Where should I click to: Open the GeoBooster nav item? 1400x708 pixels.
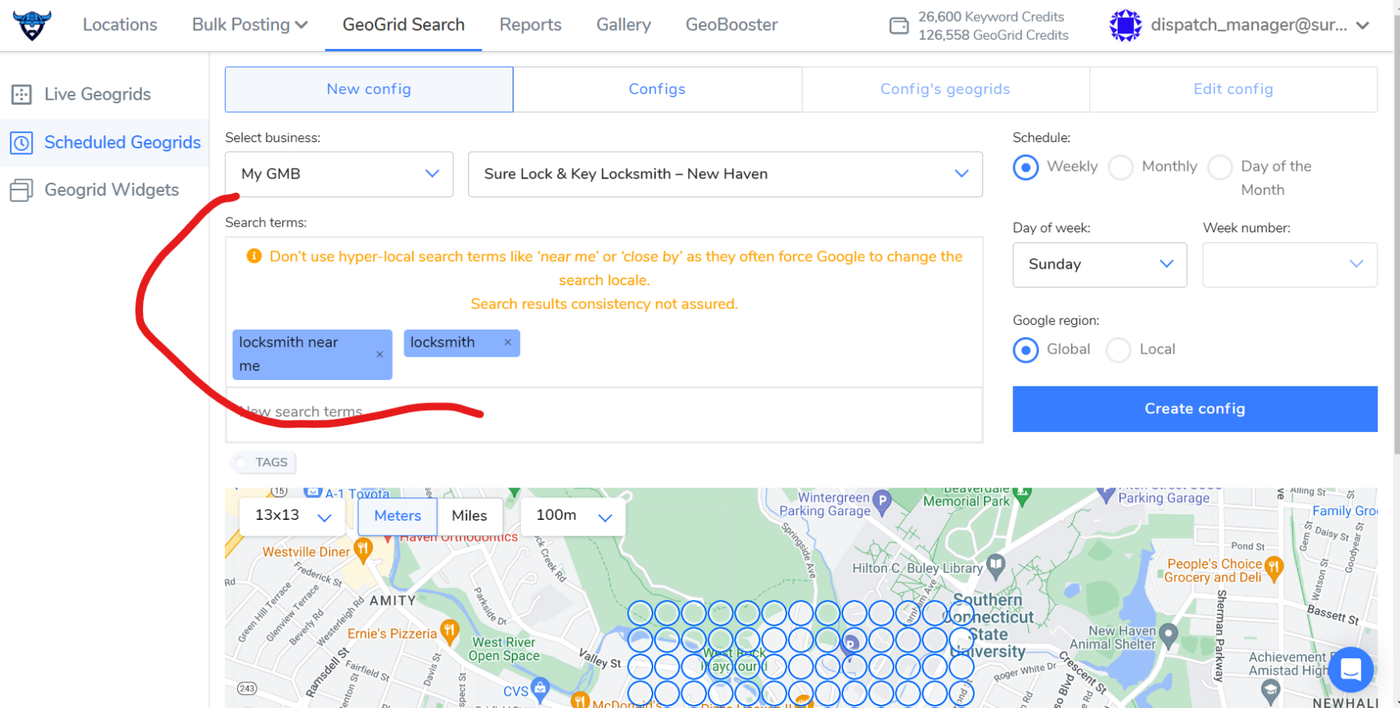(x=732, y=25)
